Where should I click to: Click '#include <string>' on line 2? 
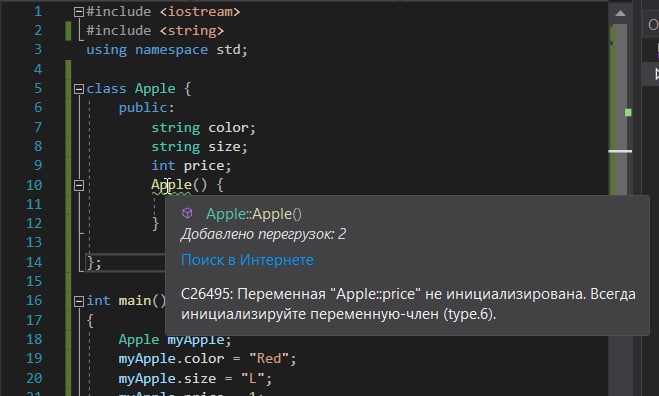tap(155, 31)
